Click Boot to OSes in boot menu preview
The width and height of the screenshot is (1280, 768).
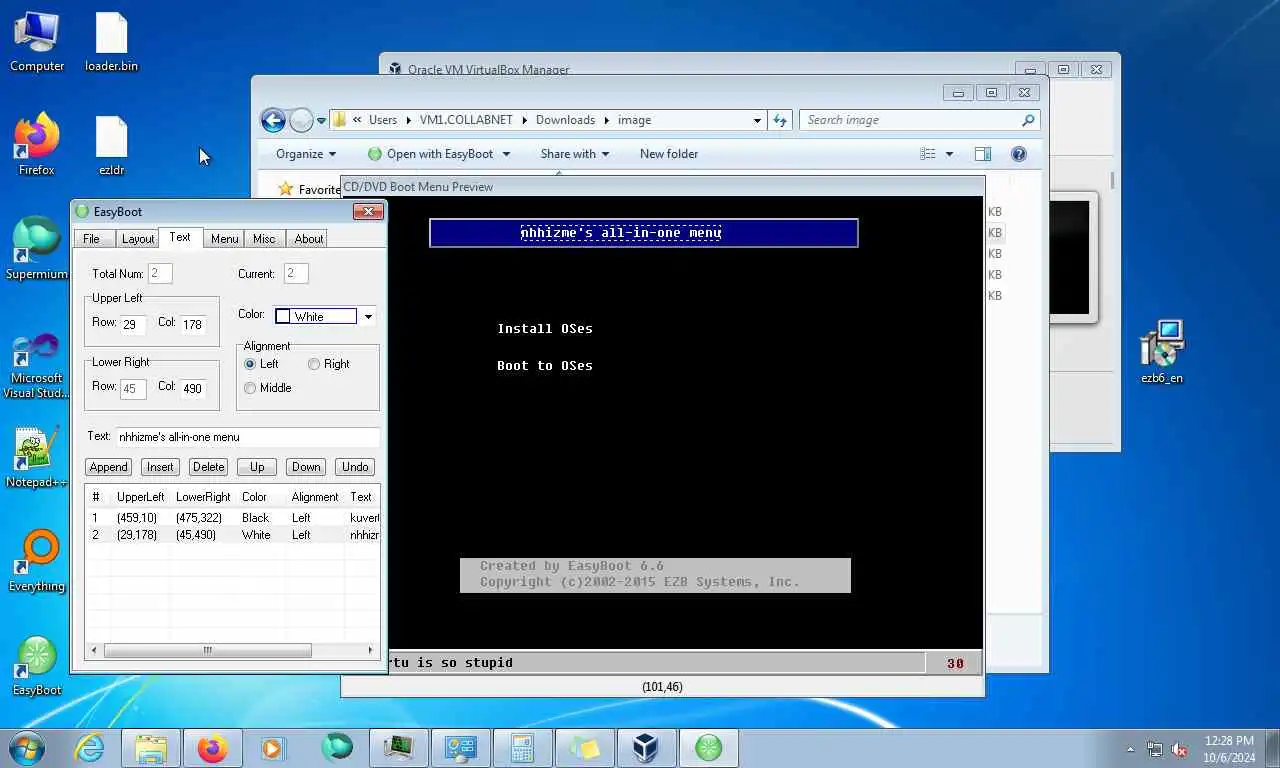click(545, 366)
